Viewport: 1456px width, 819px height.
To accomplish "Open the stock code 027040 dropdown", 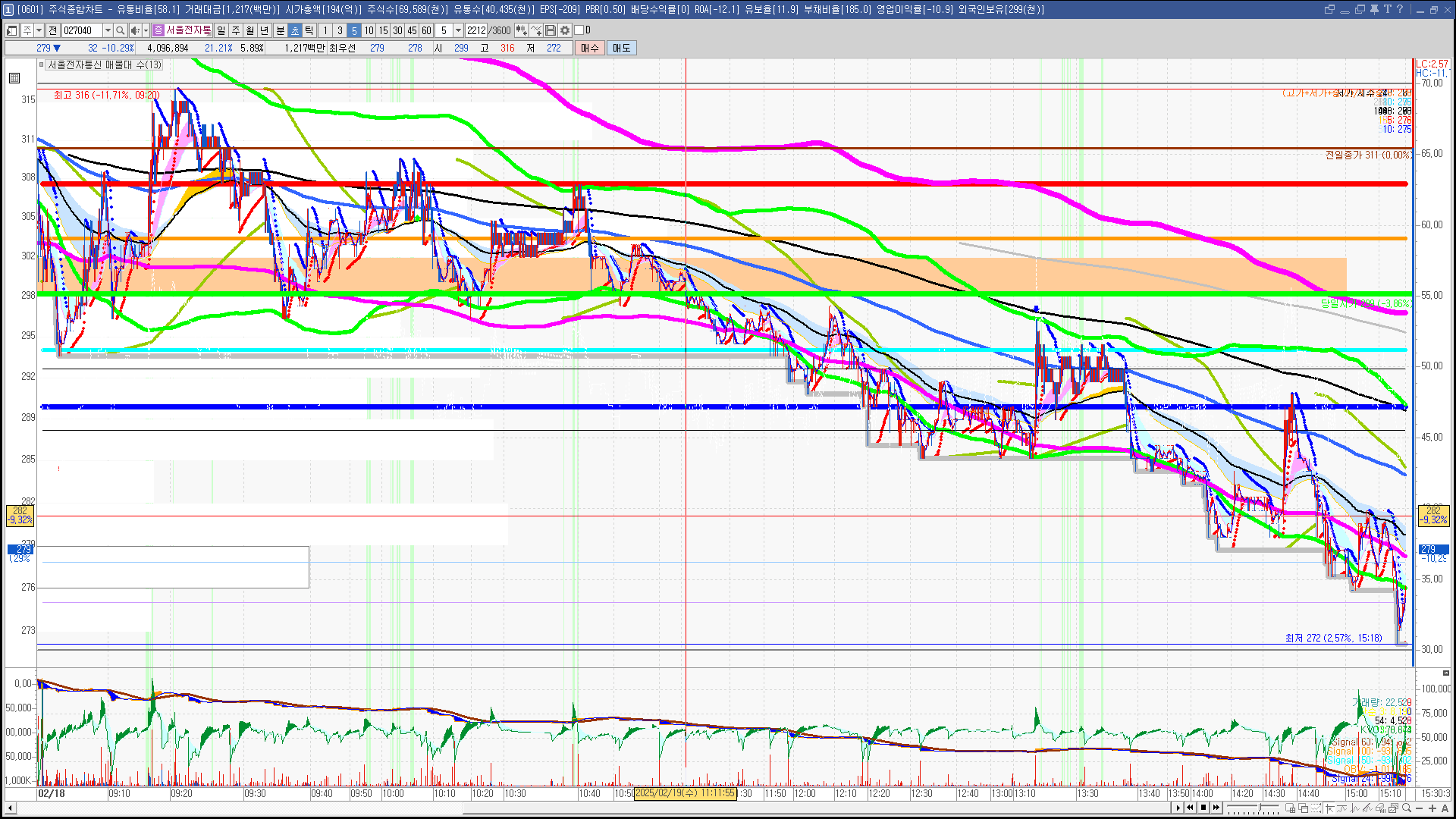I will tap(108, 30).
